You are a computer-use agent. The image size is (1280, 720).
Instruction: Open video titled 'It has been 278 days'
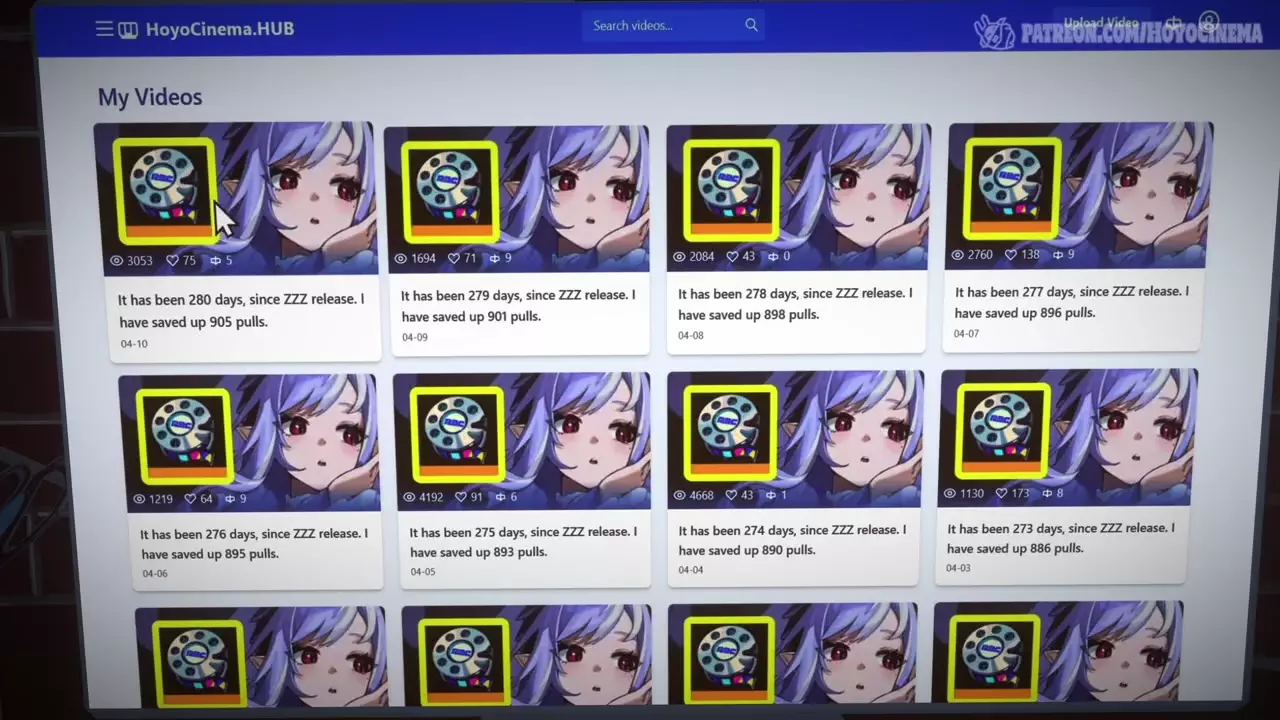coord(795,304)
